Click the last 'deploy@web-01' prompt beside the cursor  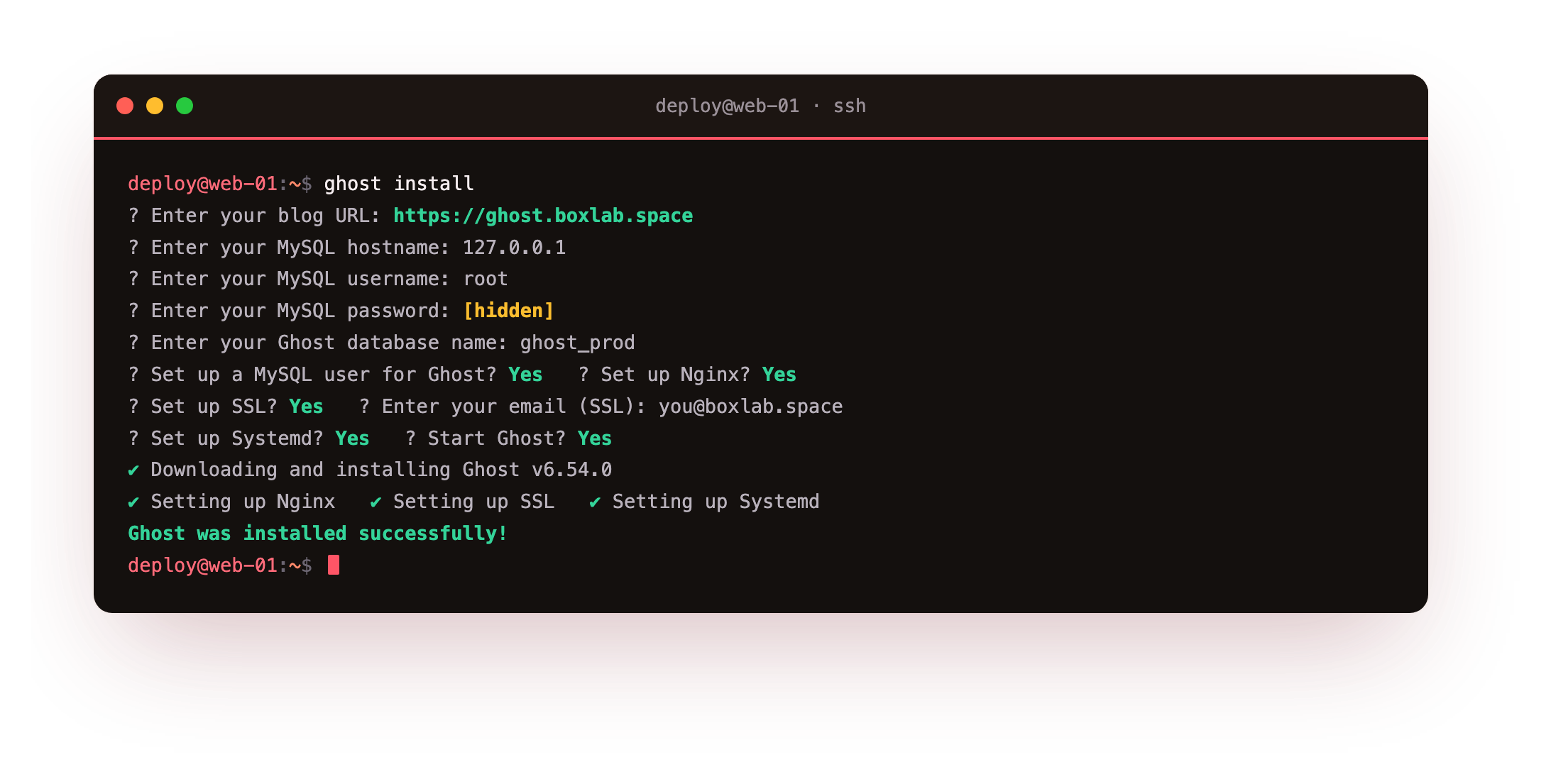coord(202,565)
